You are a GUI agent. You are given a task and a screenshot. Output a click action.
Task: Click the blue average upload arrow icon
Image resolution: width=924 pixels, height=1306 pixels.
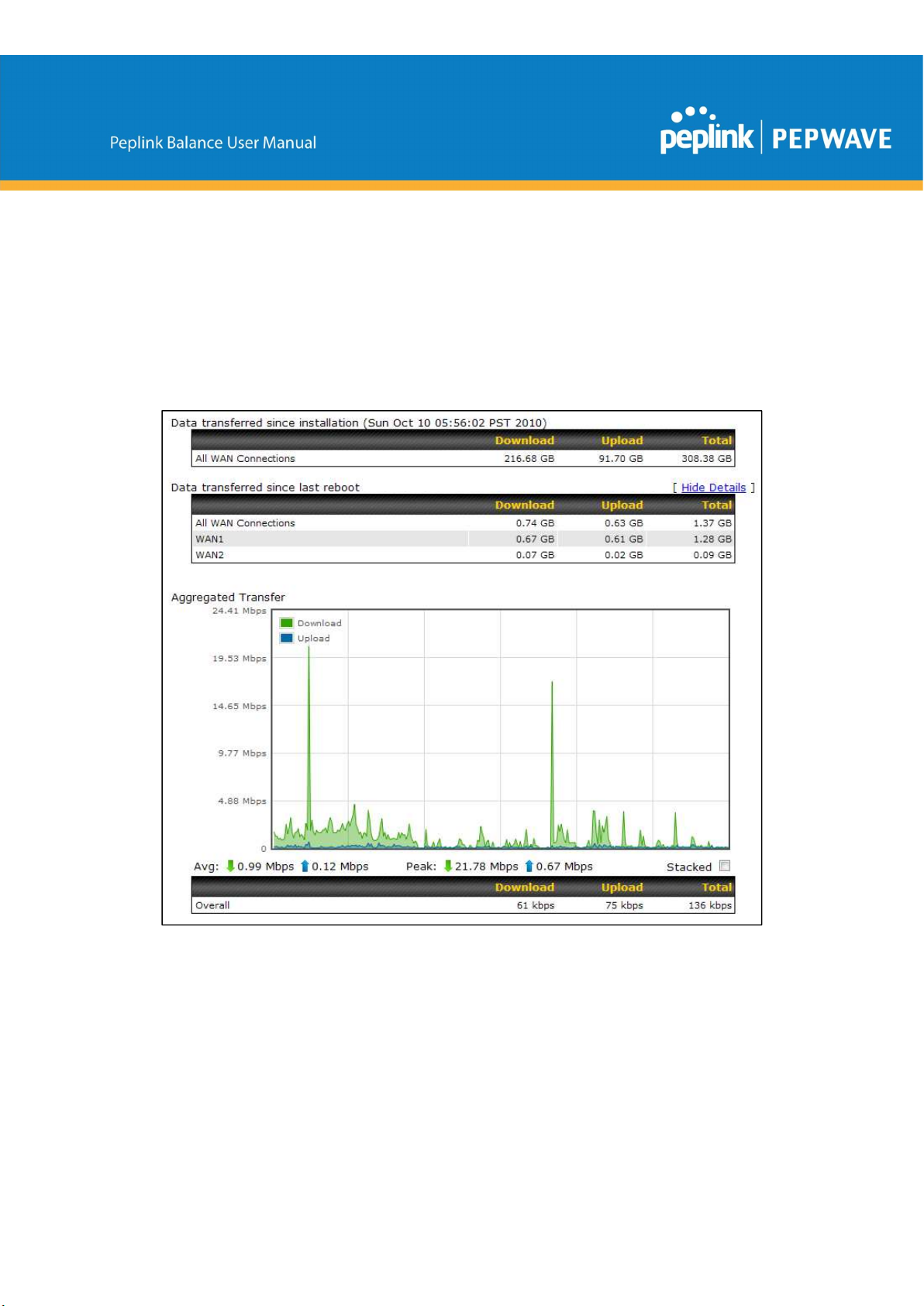(x=305, y=866)
